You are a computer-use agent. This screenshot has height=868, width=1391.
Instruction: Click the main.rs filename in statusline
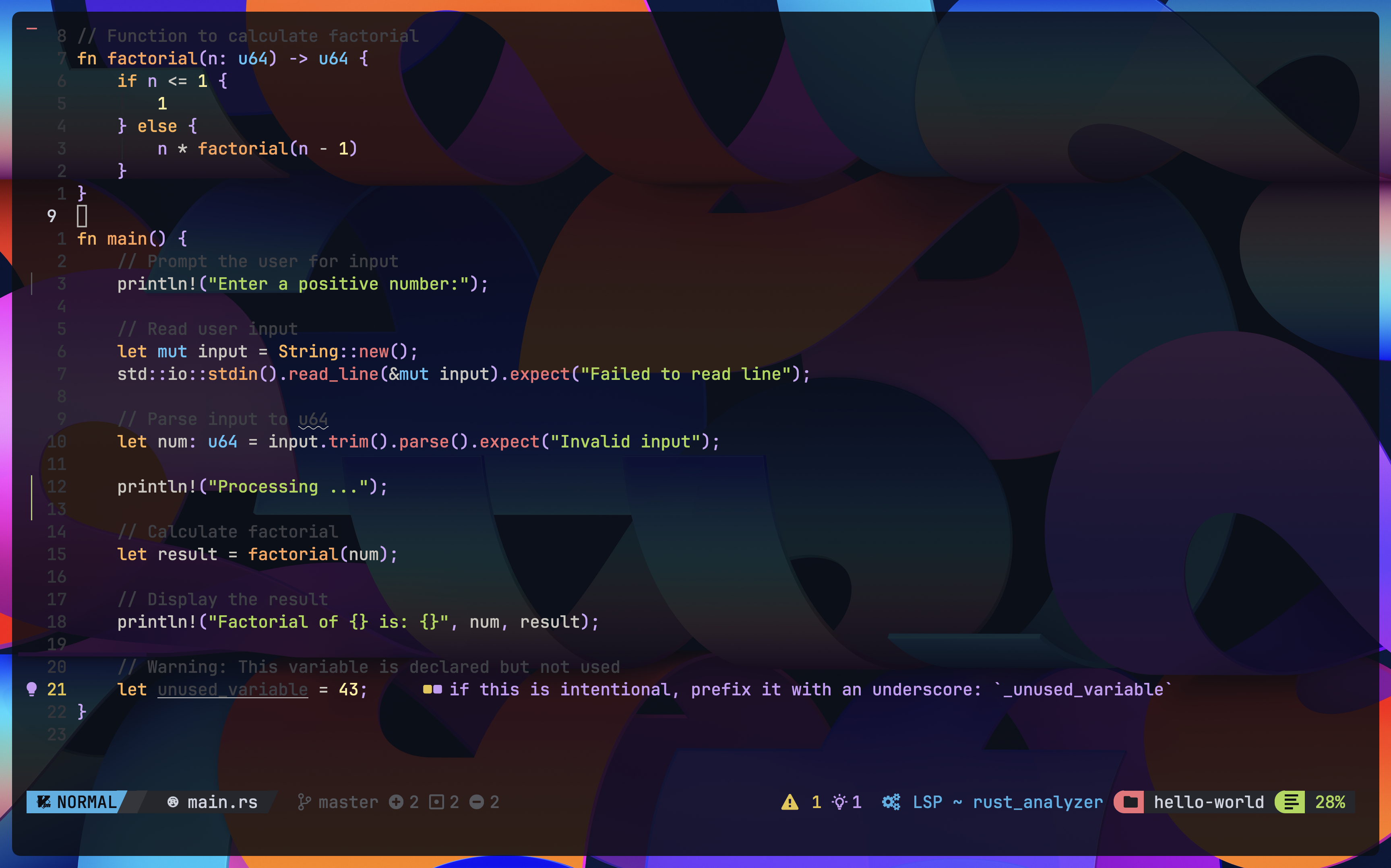(x=222, y=802)
